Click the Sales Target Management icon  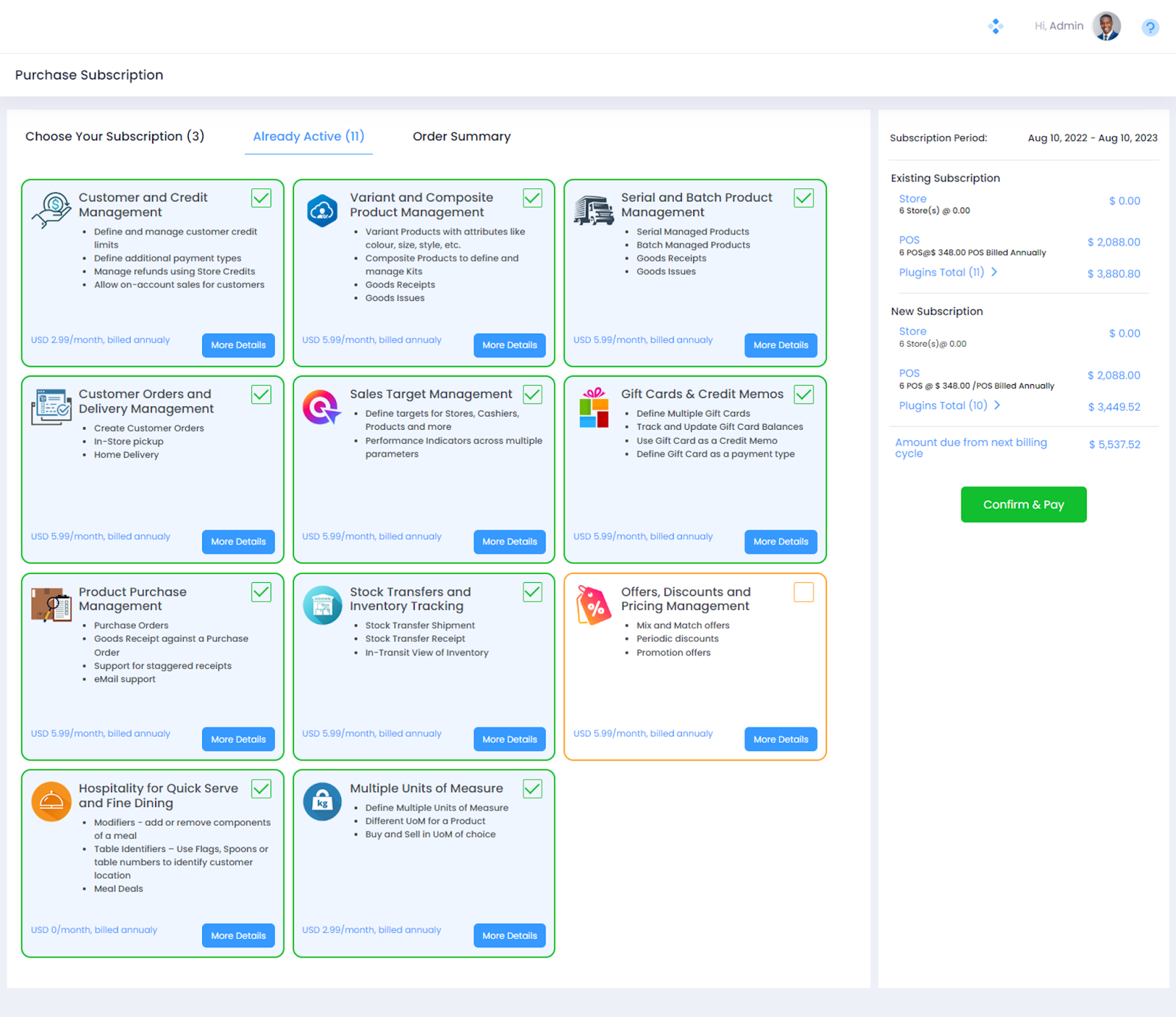[x=322, y=407]
